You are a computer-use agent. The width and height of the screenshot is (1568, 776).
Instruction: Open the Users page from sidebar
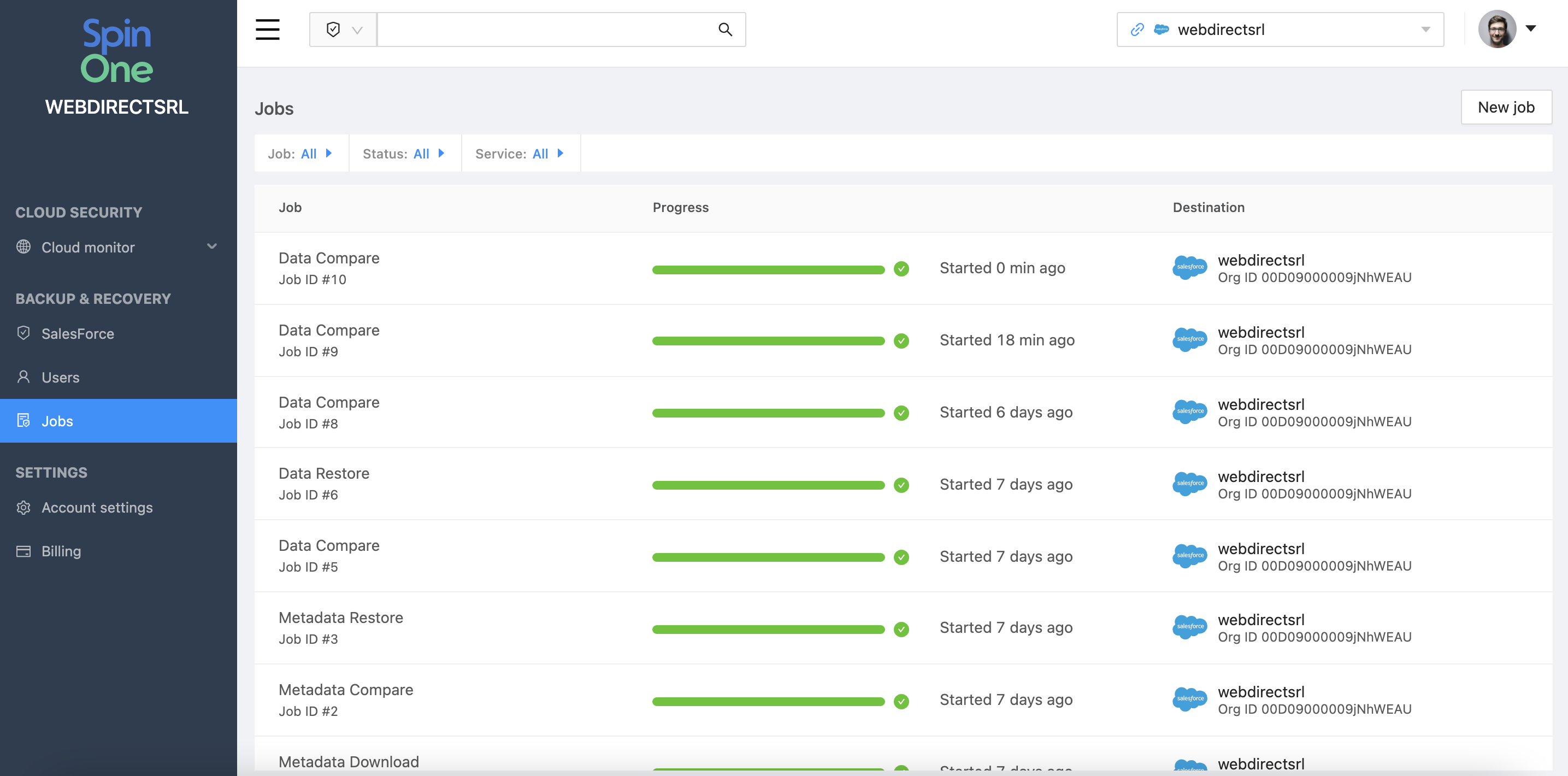point(60,378)
